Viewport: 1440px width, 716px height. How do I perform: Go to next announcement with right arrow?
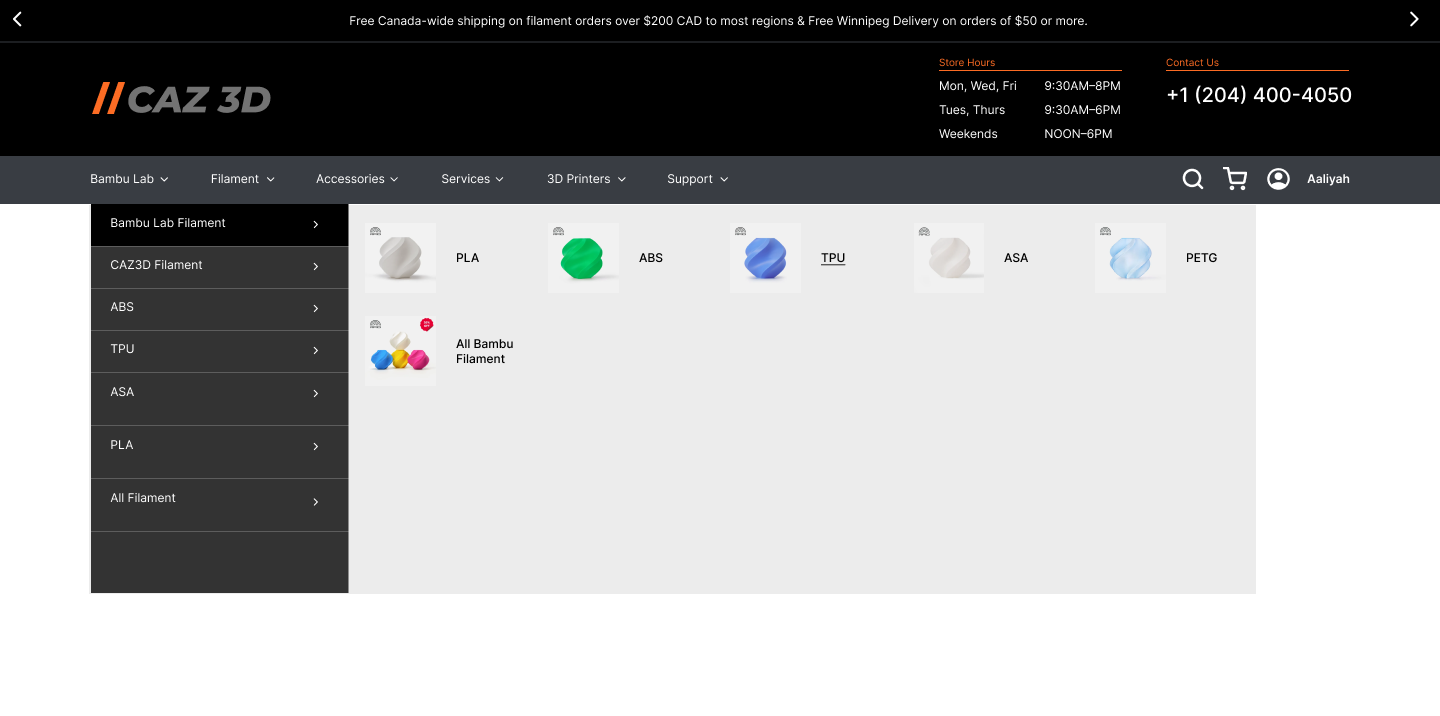(1414, 19)
